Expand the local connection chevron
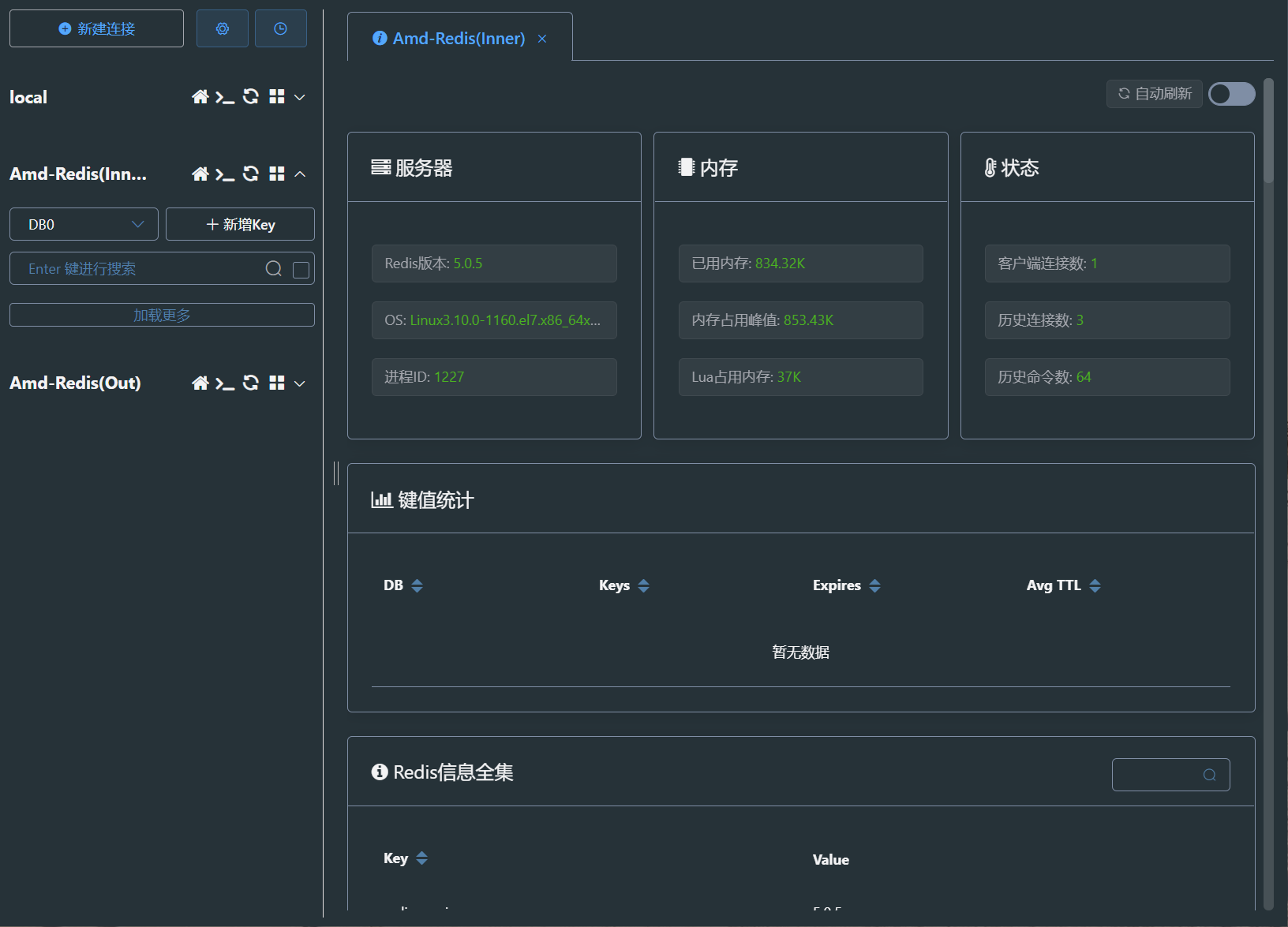 pyautogui.click(x=300, y=97)
